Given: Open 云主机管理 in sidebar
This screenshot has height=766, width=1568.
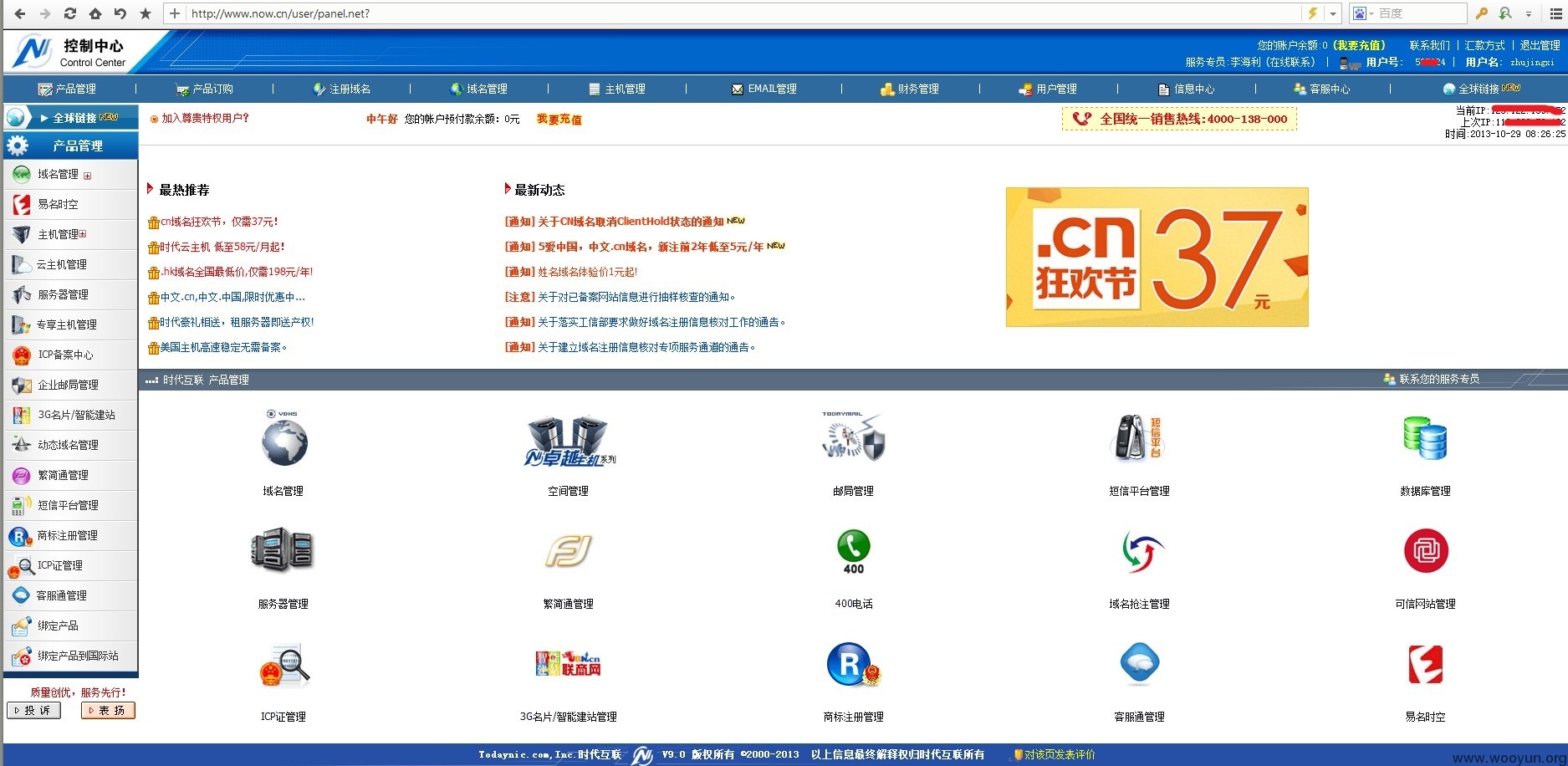Looking at the screenshot, I should tap(70, 264).
